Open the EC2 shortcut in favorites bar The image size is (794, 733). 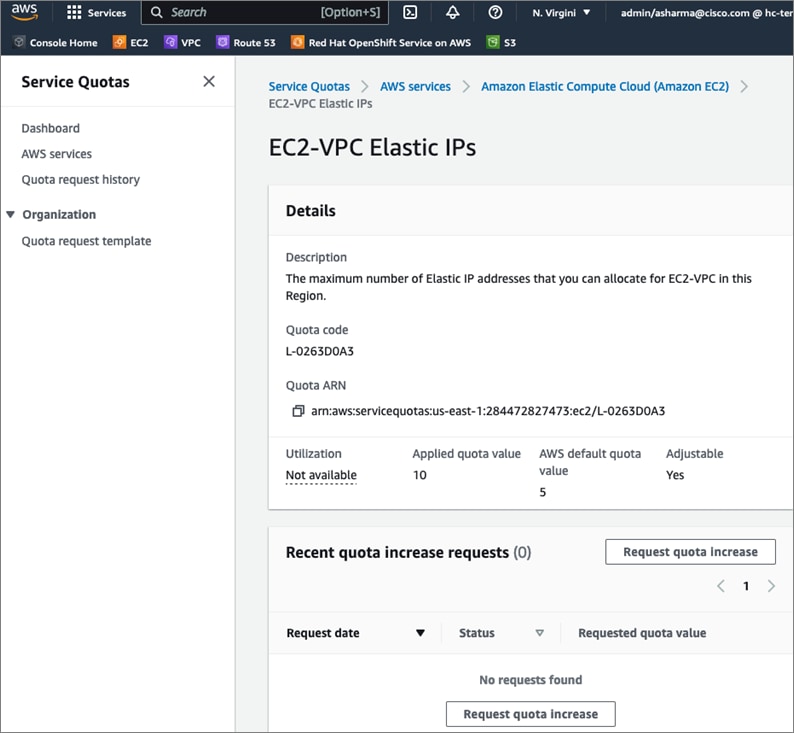[131, 43]
